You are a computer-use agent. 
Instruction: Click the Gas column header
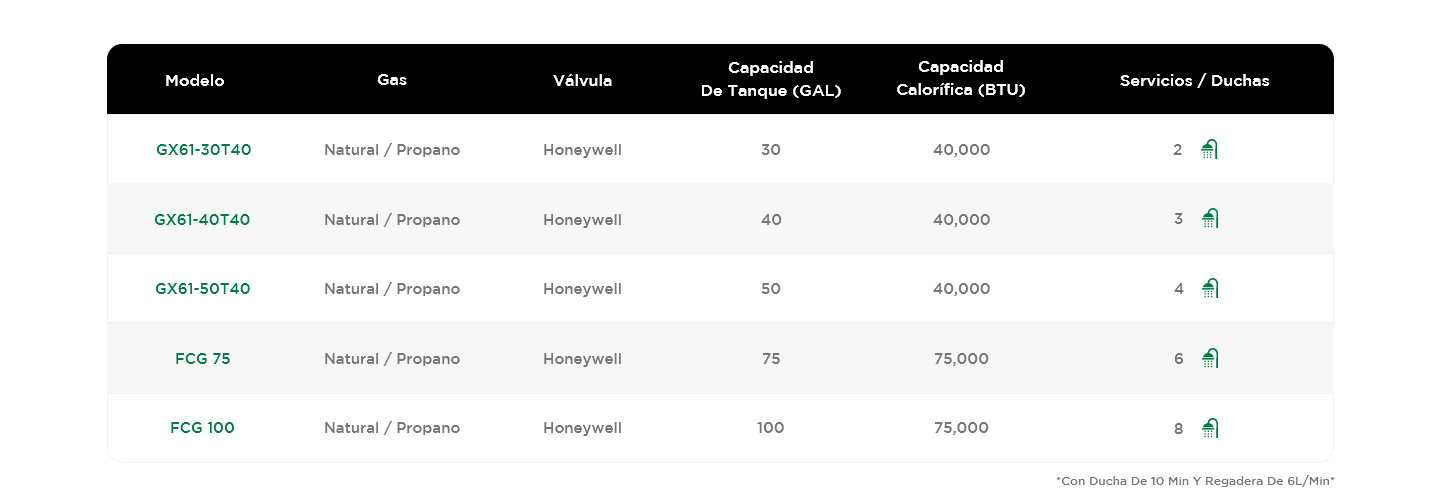(392, 80)
